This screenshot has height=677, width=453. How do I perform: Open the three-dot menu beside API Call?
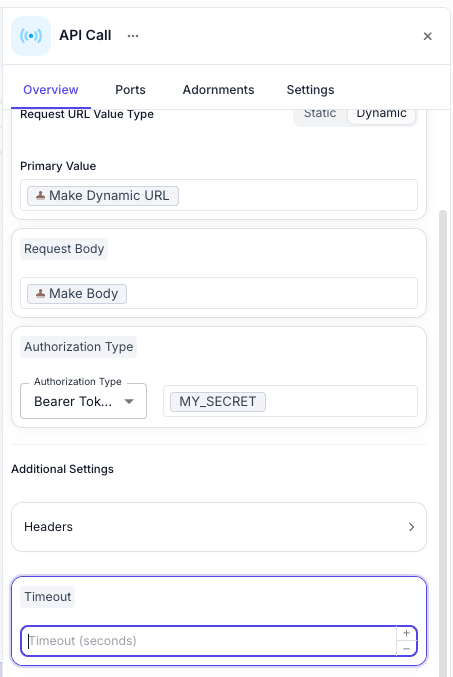point(133,36)
